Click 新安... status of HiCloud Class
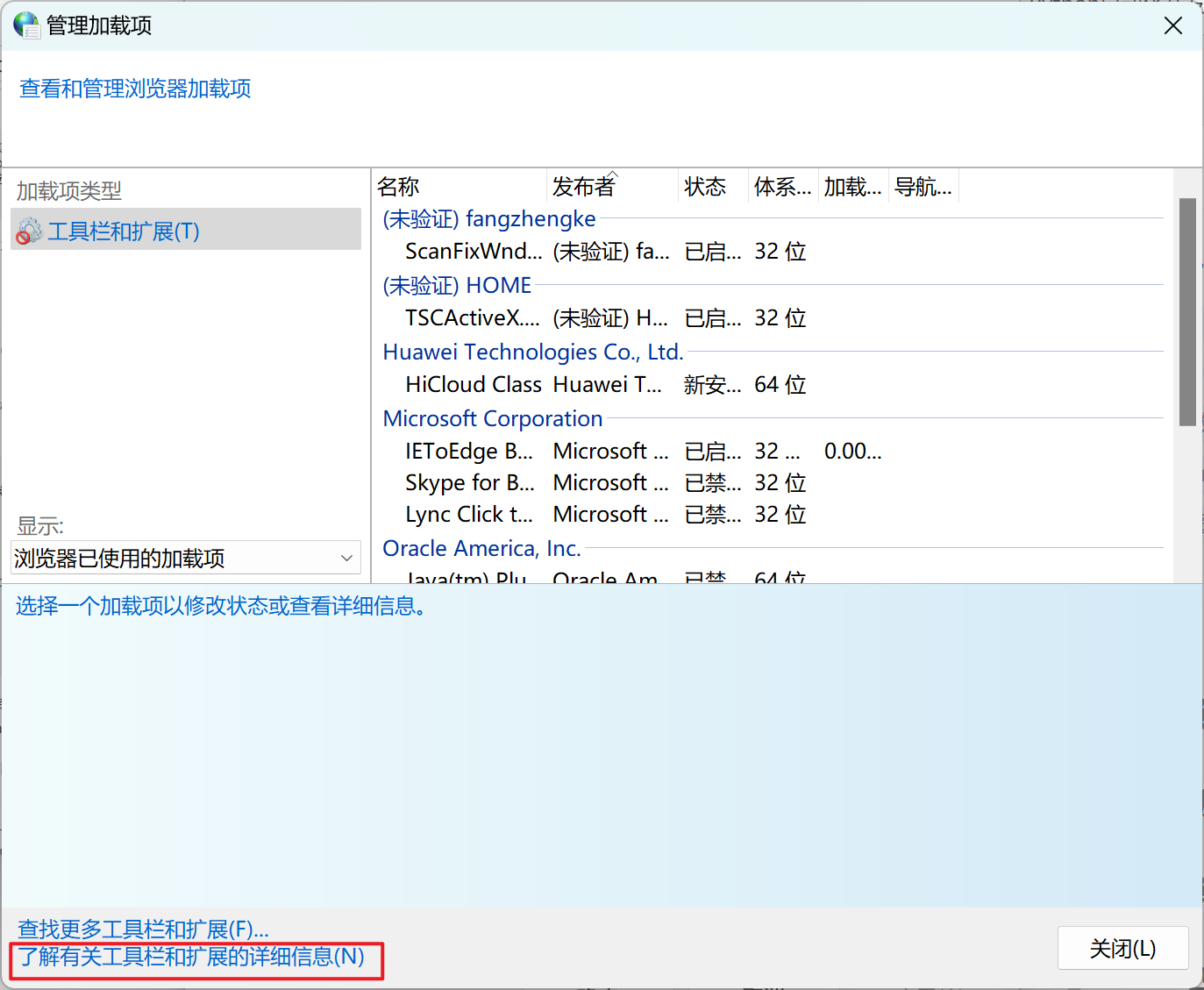 [x=713, y=385]
